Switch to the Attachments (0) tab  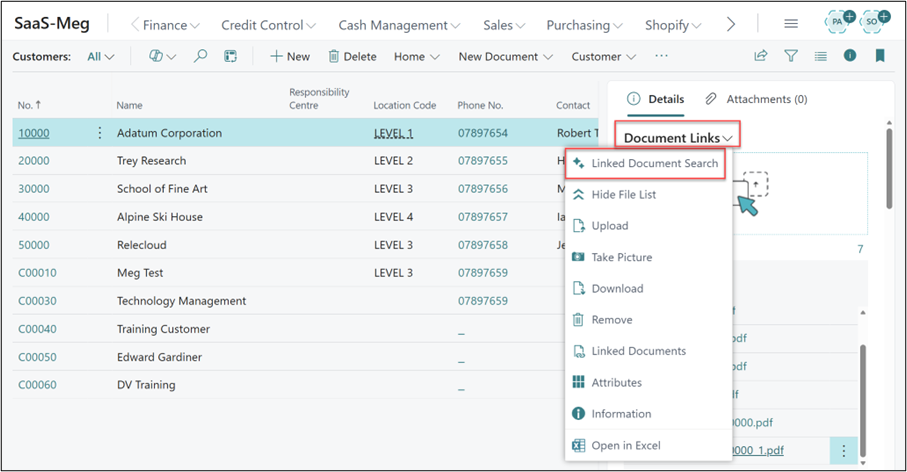755,99
